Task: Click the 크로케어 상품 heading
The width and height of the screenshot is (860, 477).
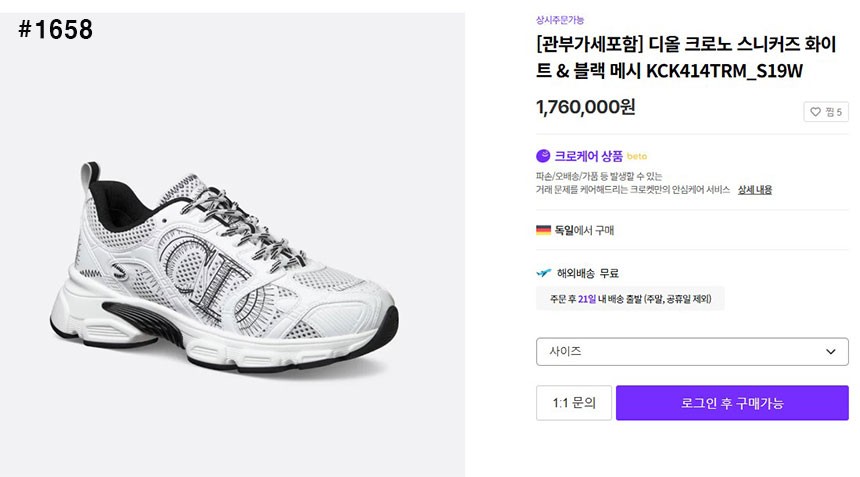Action: [588, 156]
